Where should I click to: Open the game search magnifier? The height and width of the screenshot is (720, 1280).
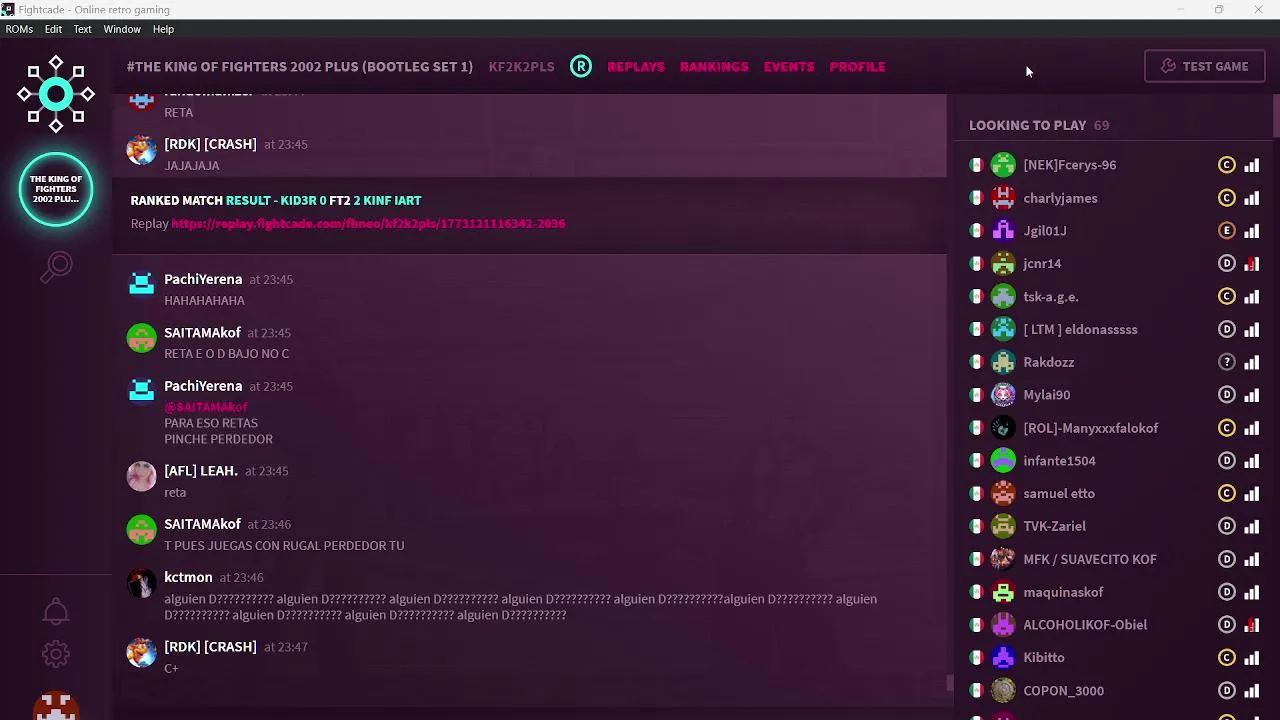[56, 267]
